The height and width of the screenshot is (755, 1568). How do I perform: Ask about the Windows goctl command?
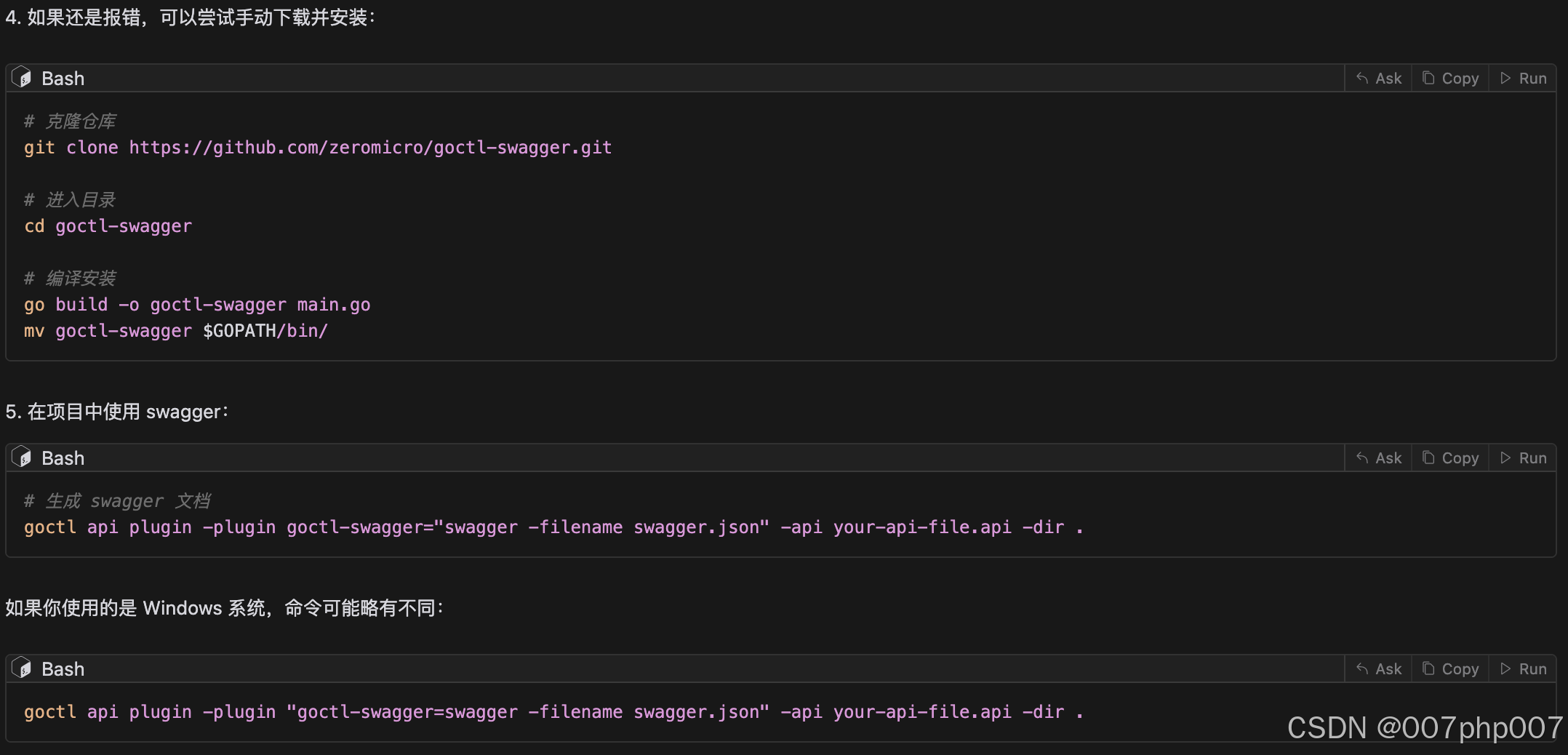tap(1378, 668)
